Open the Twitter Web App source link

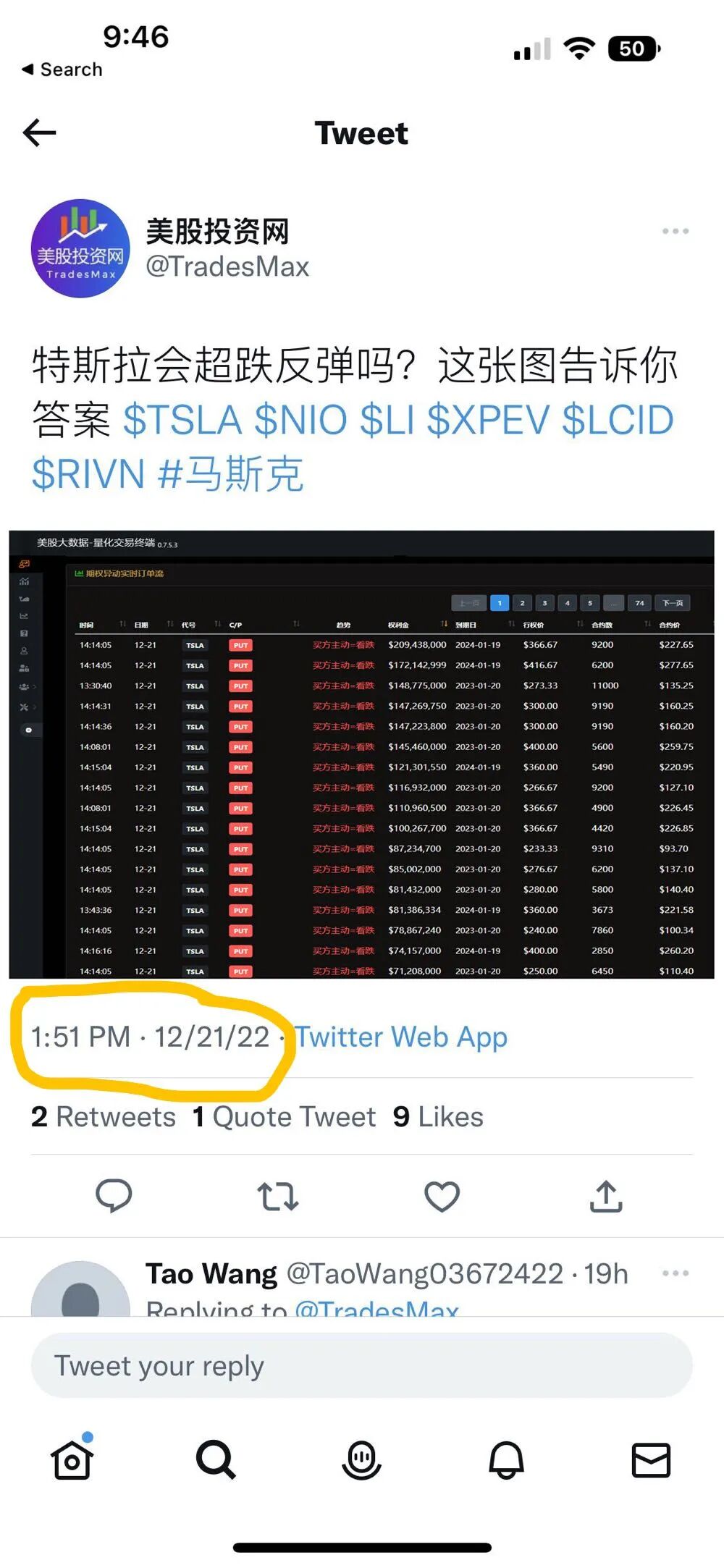(401, 1037)
